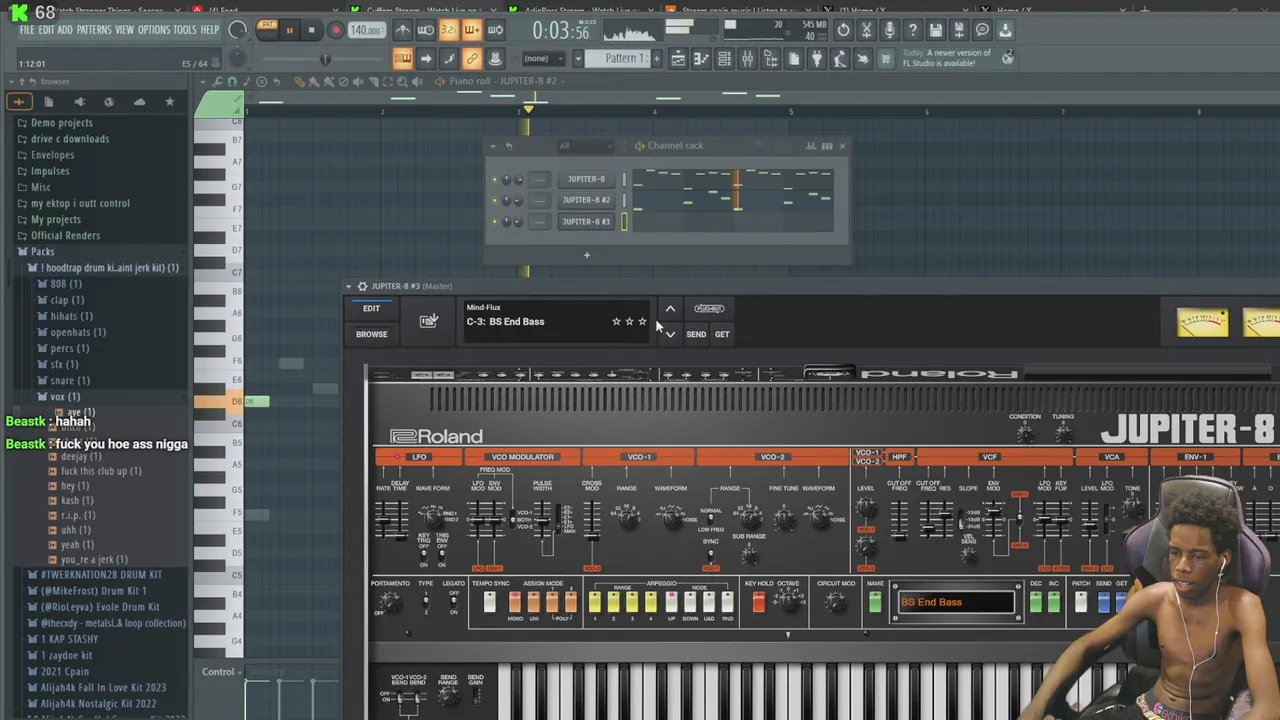
Task: Adjust the main volume knob near menu bar
Action: coord(237,30)
